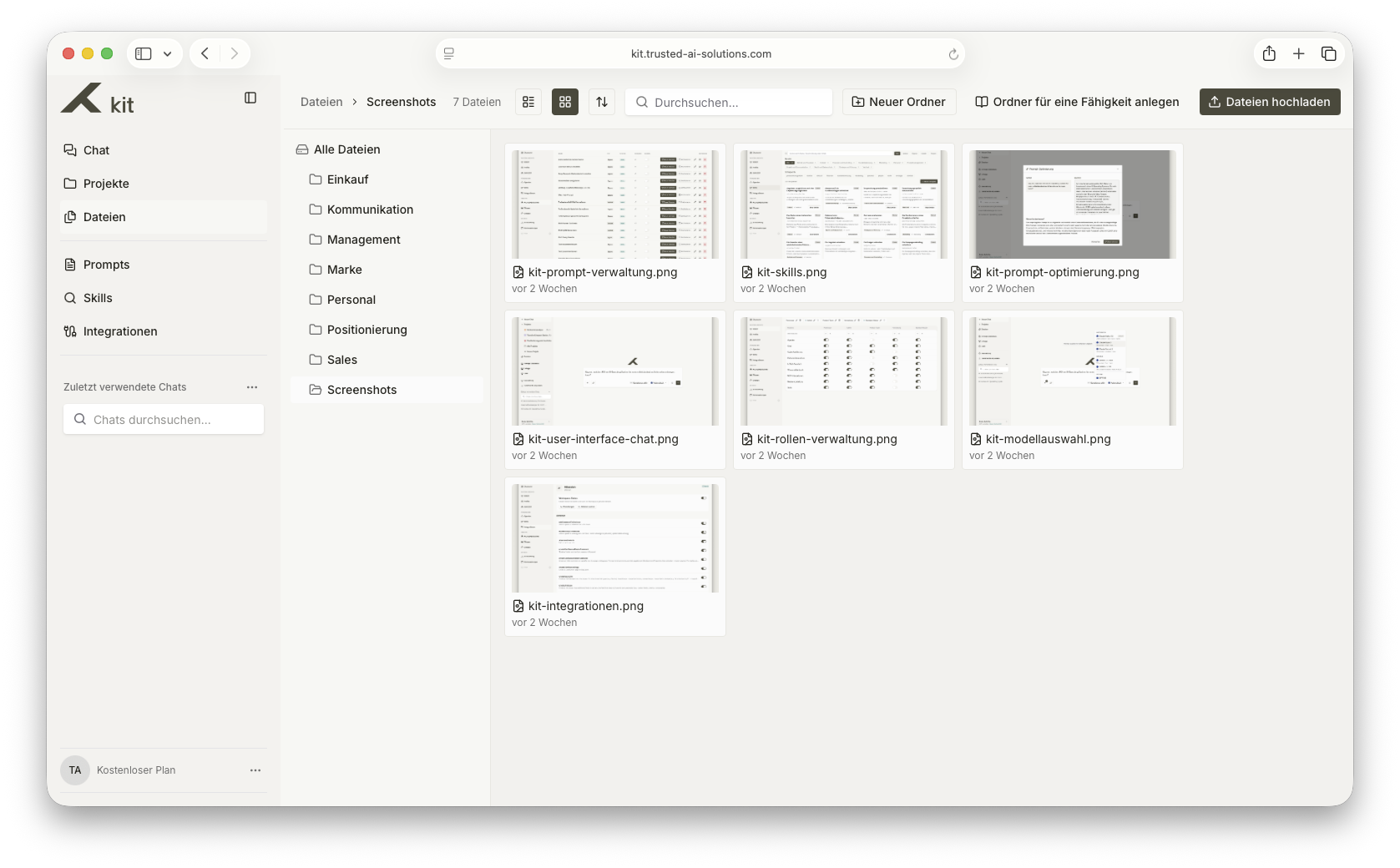Viewport: 1400px width, 868px height.
Task: Expand account menu for Kostenloser Plan
Action: [255, 770]
